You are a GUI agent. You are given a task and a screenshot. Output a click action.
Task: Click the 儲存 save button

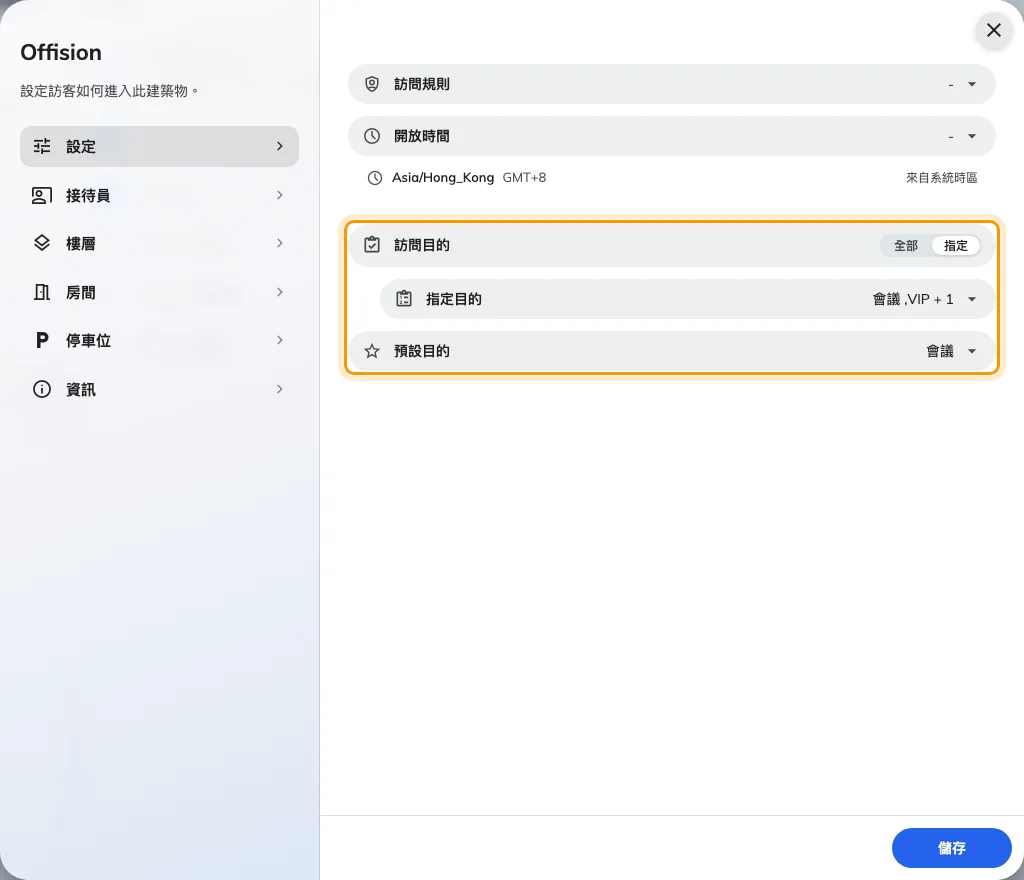[952, 848]
